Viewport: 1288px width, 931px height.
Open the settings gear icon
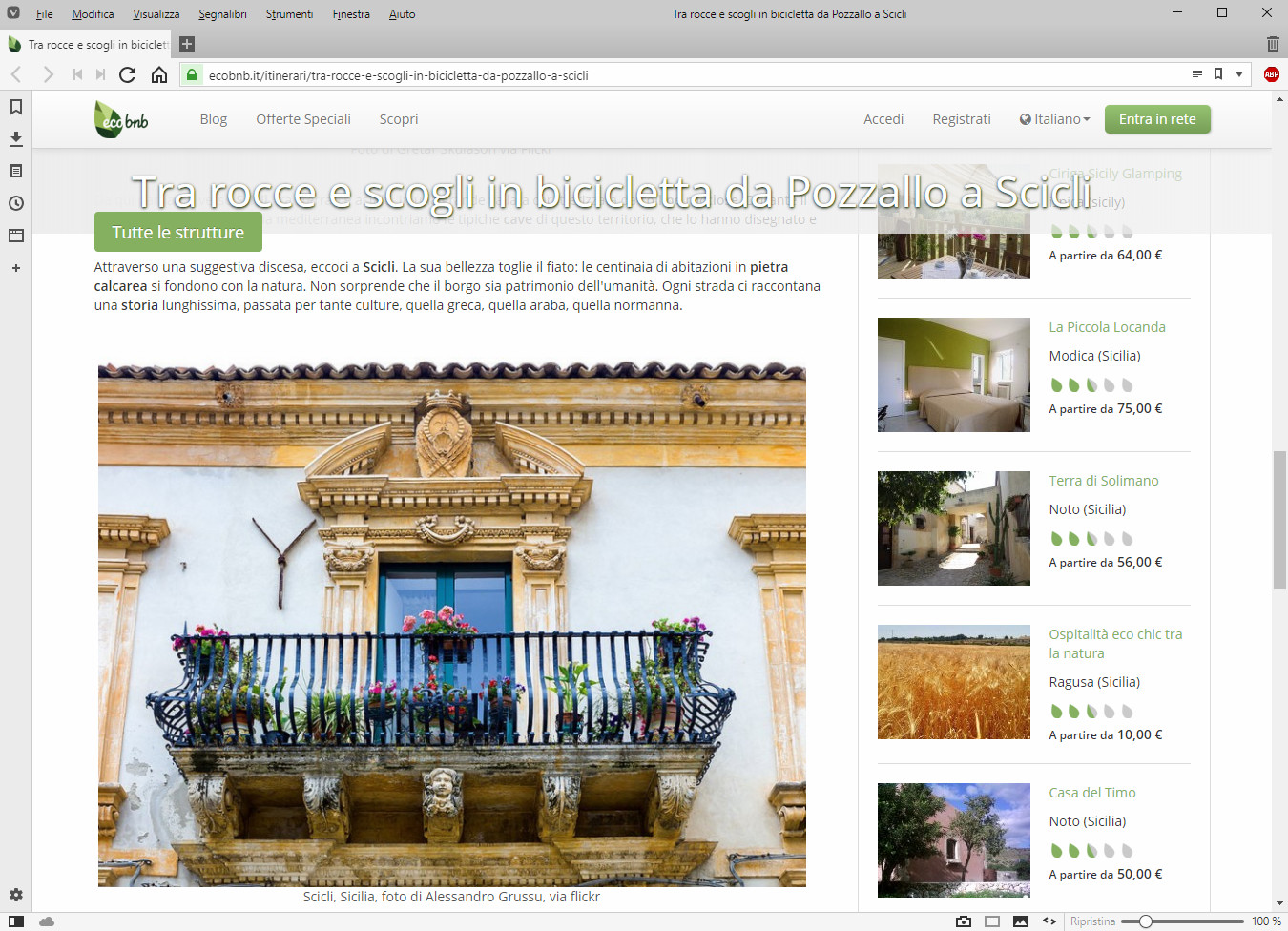pos(16,895)
